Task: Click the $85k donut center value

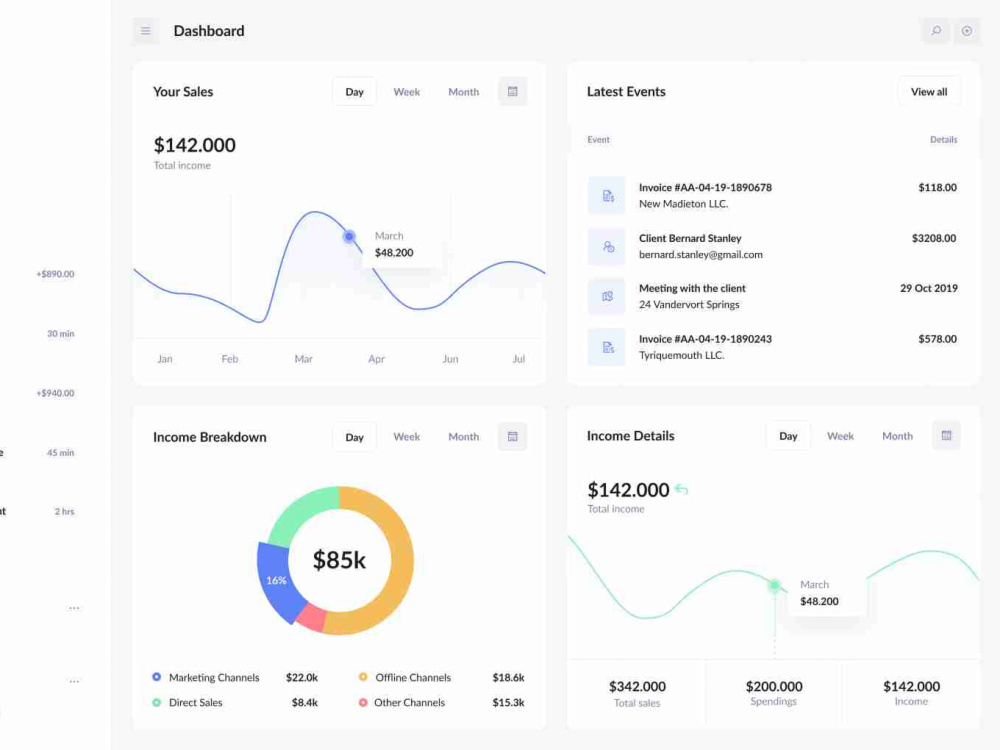Action: pos(339,560)
